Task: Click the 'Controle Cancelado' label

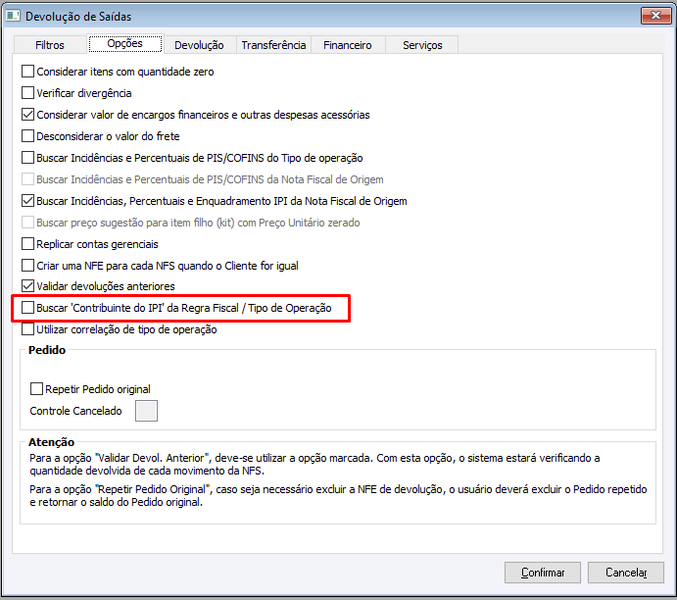Action: coord(76,411)
